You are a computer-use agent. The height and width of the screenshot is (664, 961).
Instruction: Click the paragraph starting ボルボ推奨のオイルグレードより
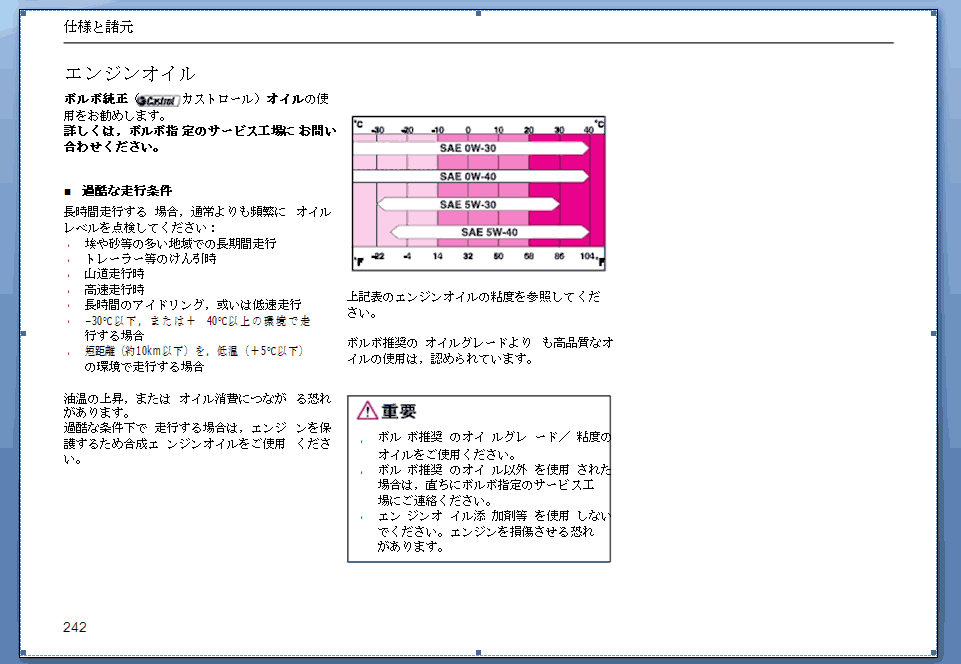[480, 351]
